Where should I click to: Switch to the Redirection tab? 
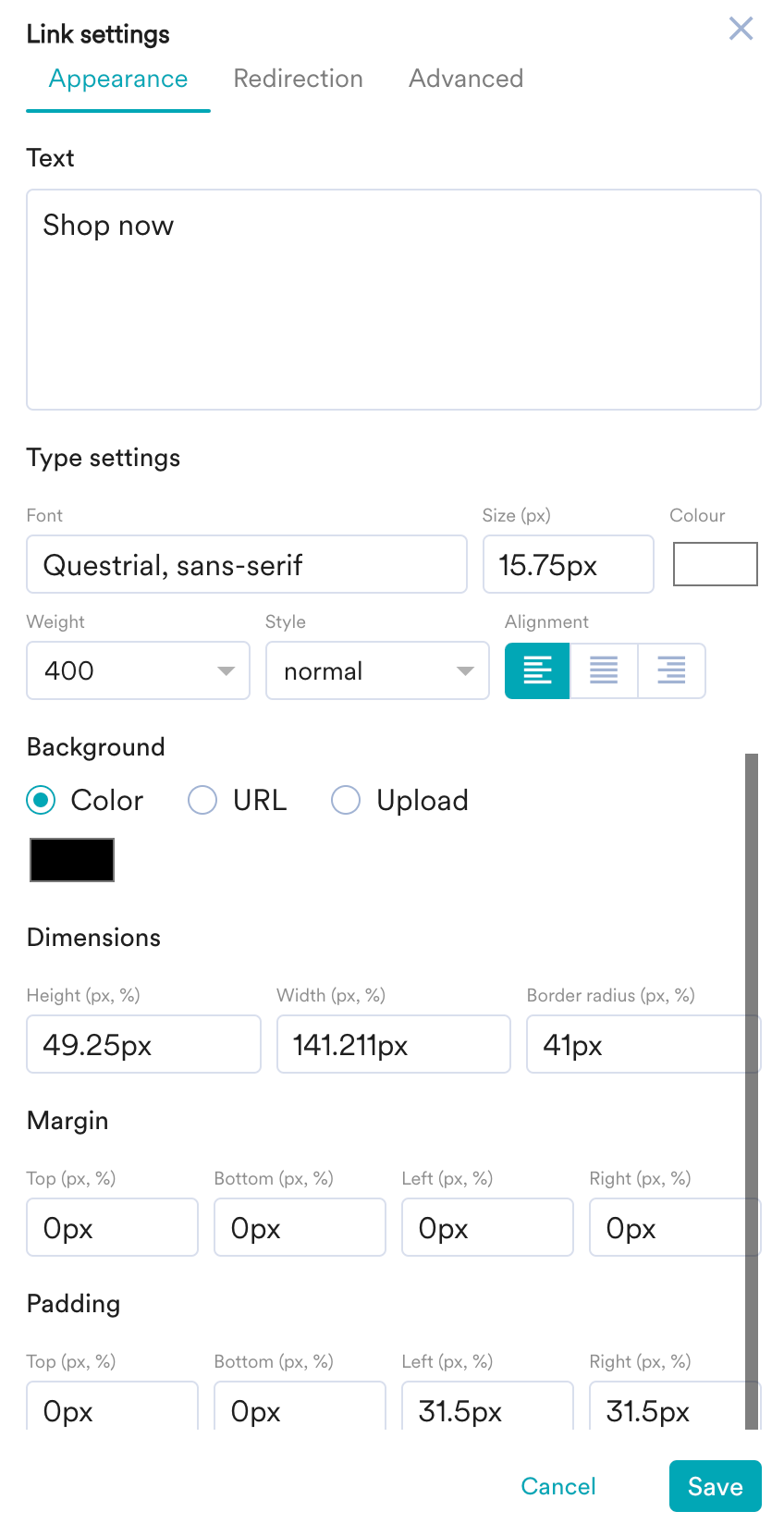pos(298,79)
